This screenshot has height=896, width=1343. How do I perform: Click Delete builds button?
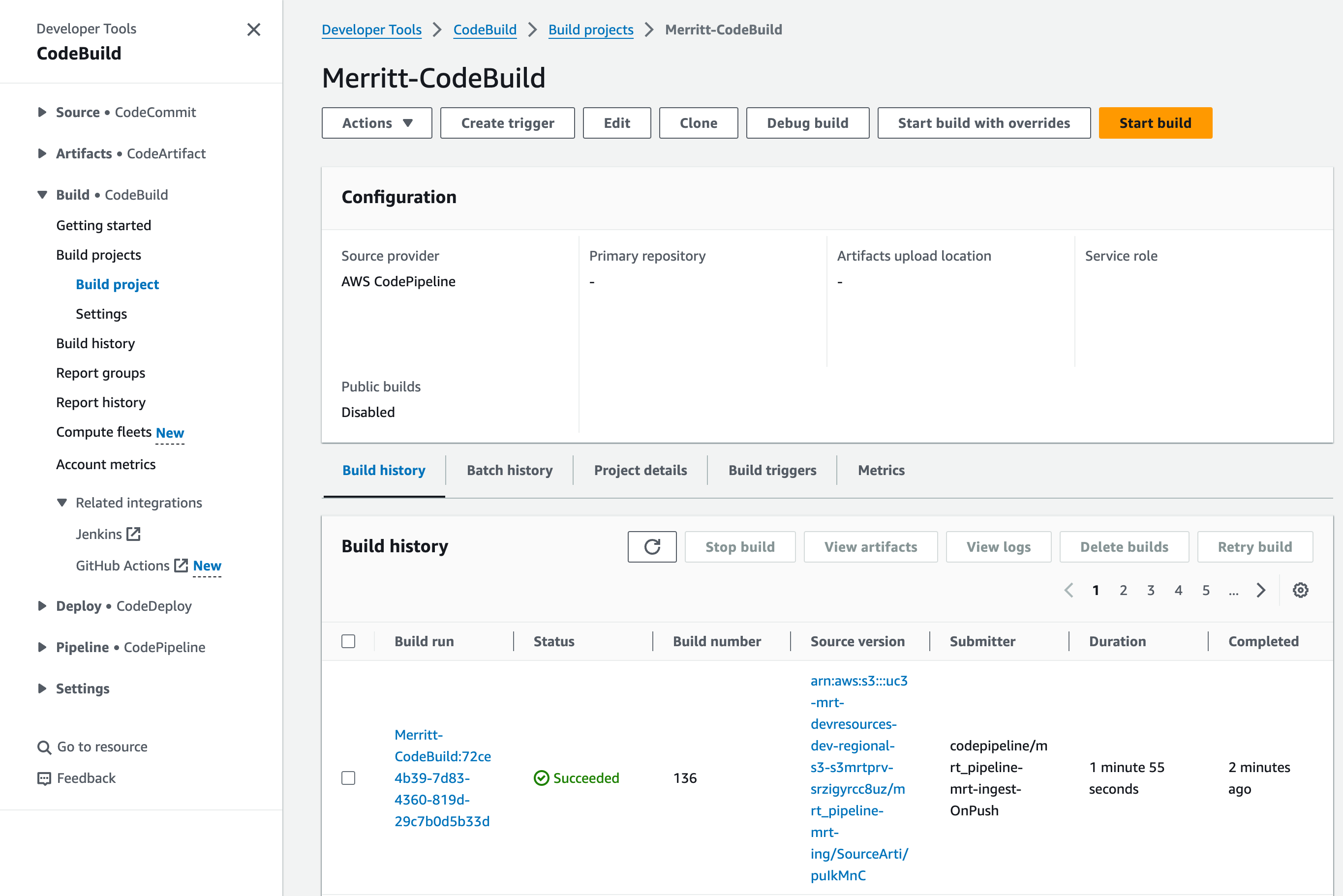click(1124, 546)
